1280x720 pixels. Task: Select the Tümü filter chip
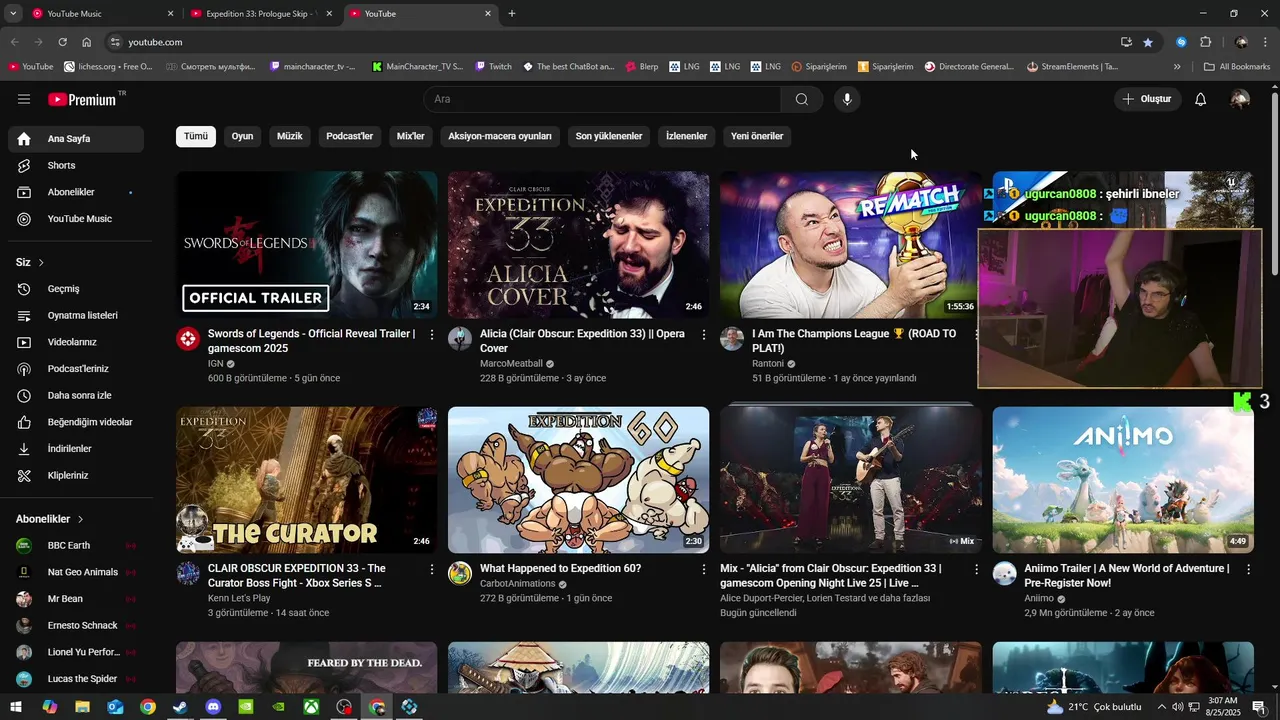pos(196,136)
